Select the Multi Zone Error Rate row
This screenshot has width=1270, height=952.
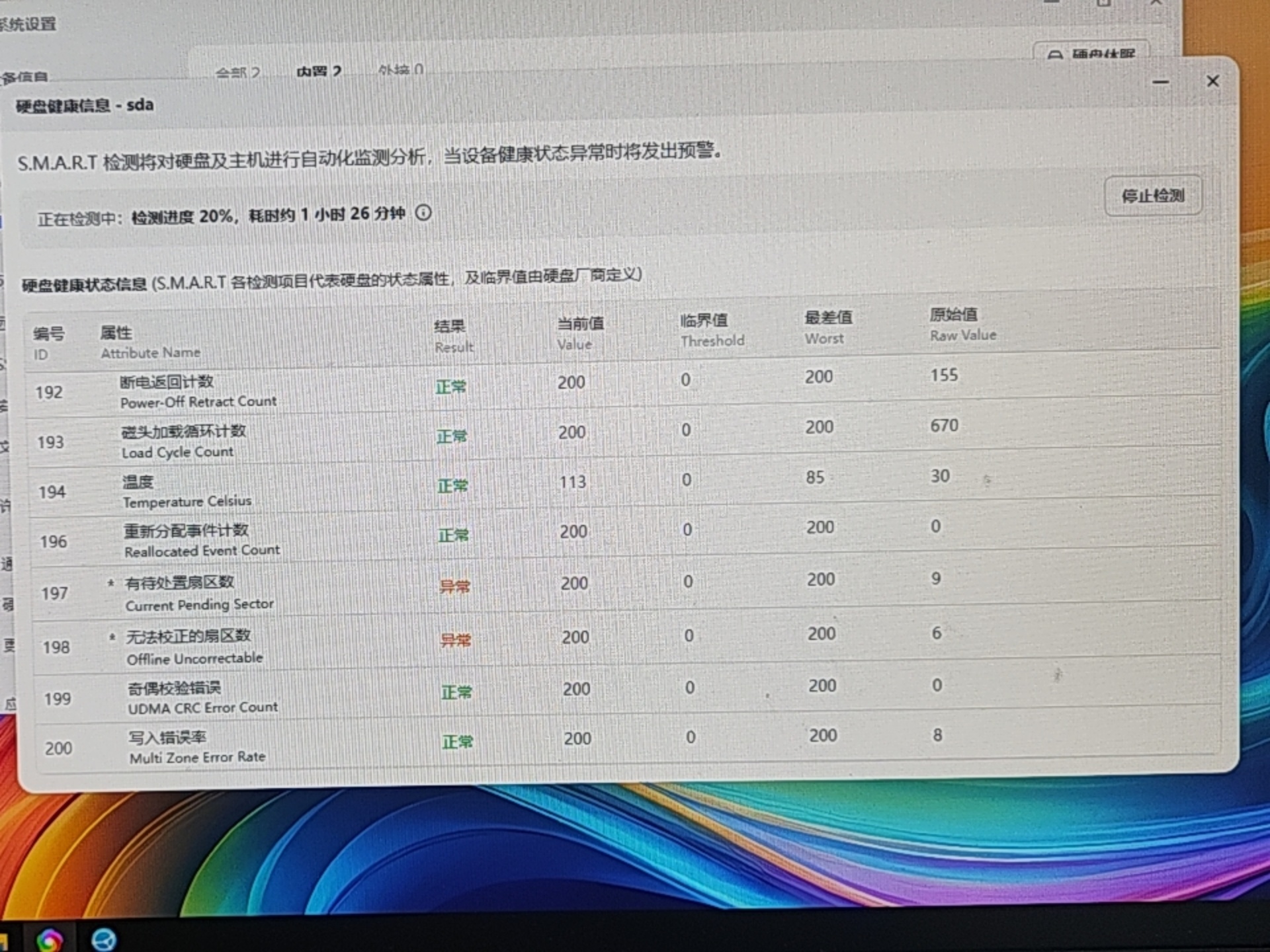coord(197,747)
